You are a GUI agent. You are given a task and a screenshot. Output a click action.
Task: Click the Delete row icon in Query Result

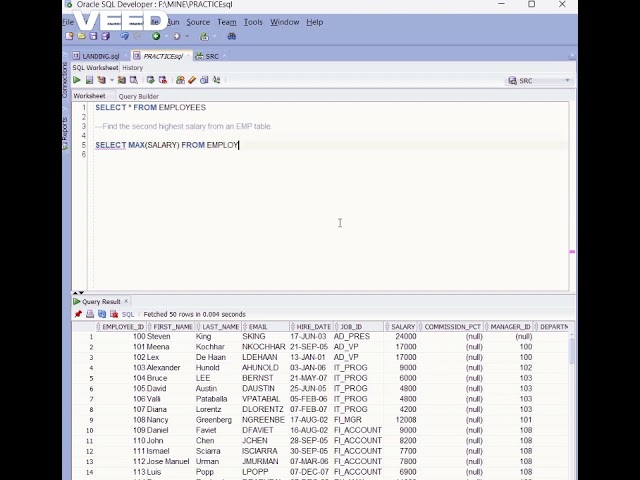point(114,314)
